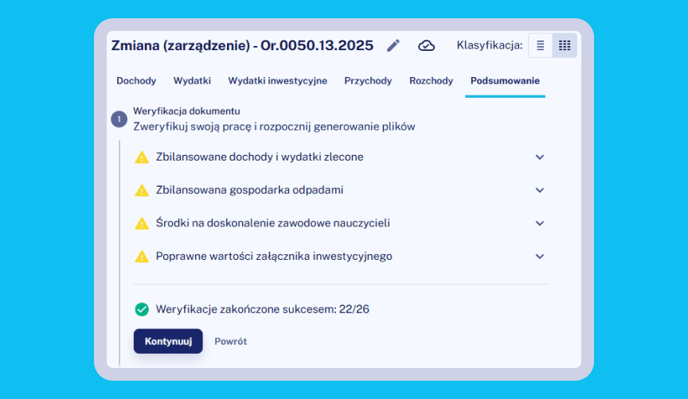Click warning icon for Zbilansowane dochody row
This screenshot has height=399, width=688.
(142, 157)
